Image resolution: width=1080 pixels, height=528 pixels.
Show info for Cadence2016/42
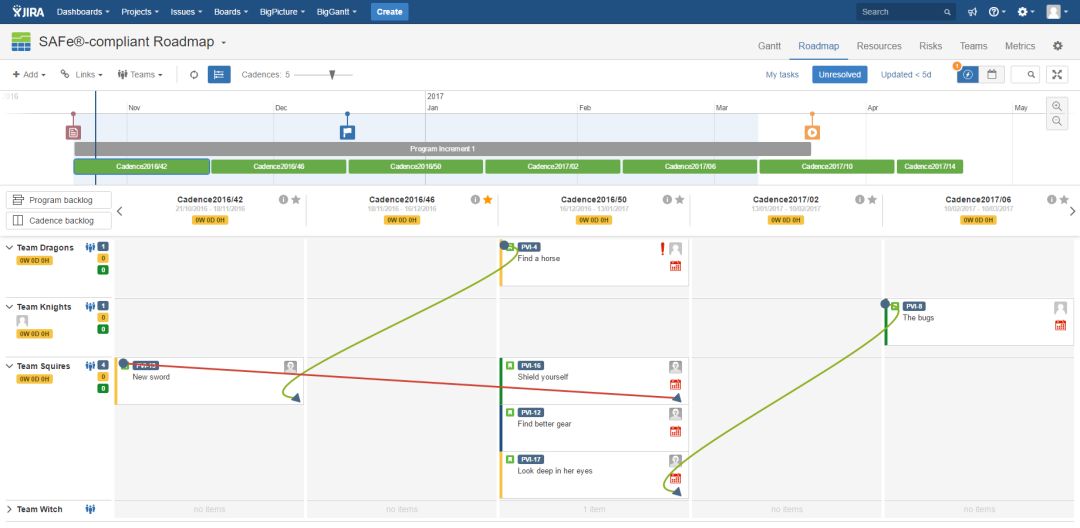pos(283,200)
